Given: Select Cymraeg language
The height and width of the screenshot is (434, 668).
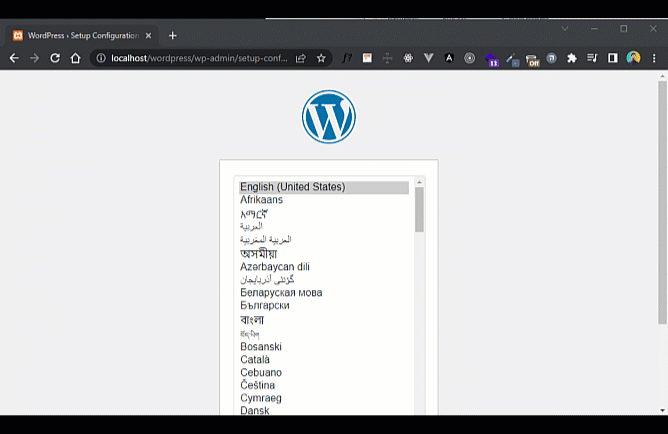Looking at the screenshot, I should click(324, 398).
